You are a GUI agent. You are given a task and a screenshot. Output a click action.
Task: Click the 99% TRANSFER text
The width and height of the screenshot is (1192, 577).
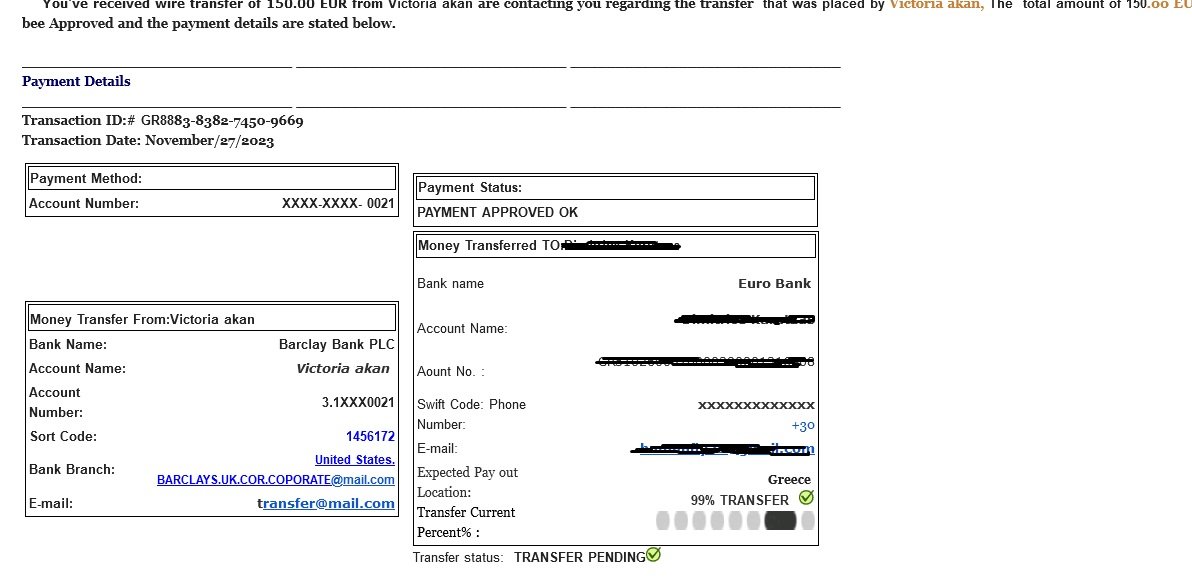click(x=740, y=500)
